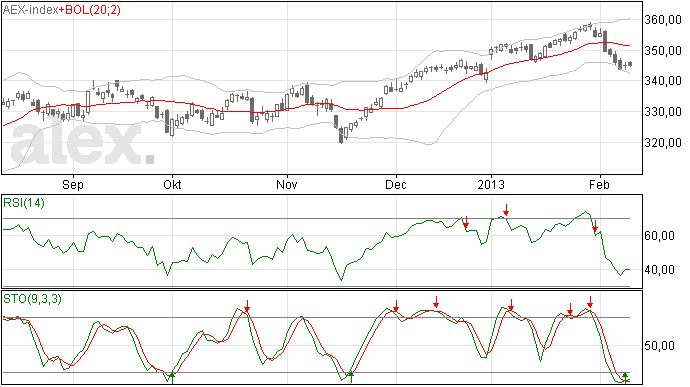The height and width of the screenshot is (387, 690).
Task: Click the 320,00 price axis value
Action: coord(663,143)
